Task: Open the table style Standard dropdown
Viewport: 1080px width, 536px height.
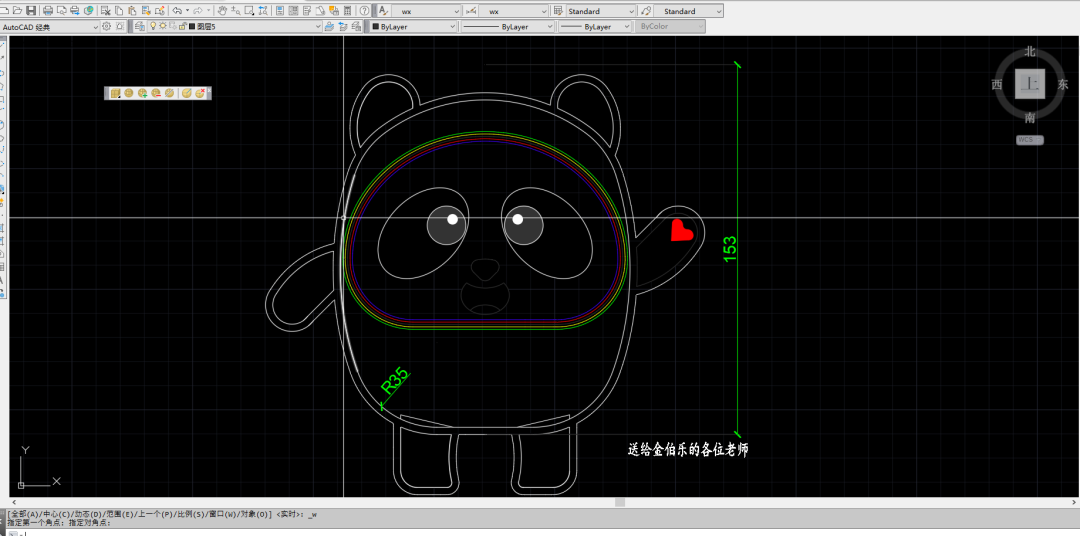Action: point(601,11)
